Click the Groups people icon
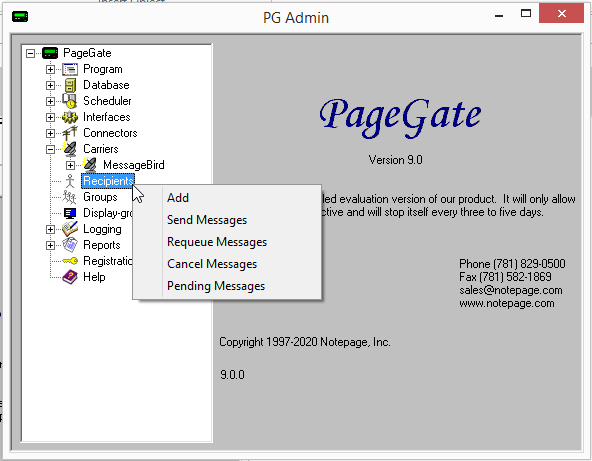 click(x=70, y=197)
